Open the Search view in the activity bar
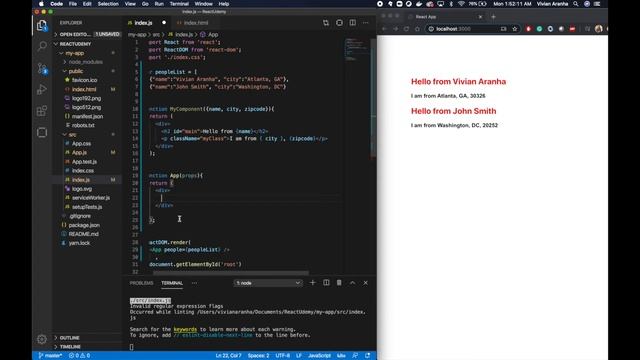 (x=42, y=46)
